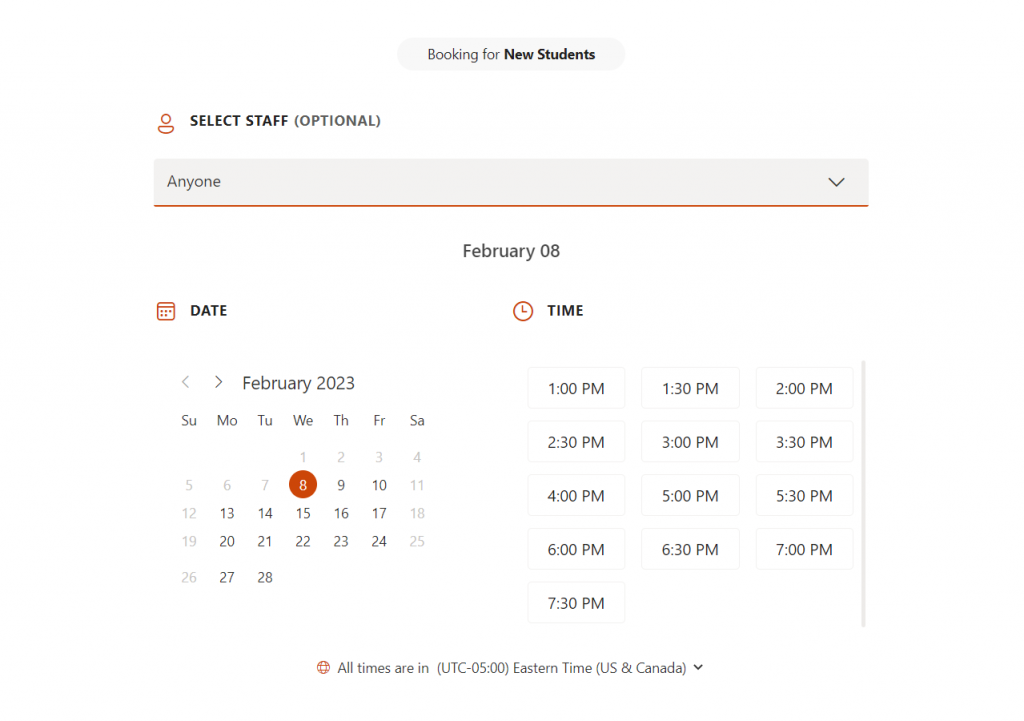Click the TIME clock icon

coord(523,310)
